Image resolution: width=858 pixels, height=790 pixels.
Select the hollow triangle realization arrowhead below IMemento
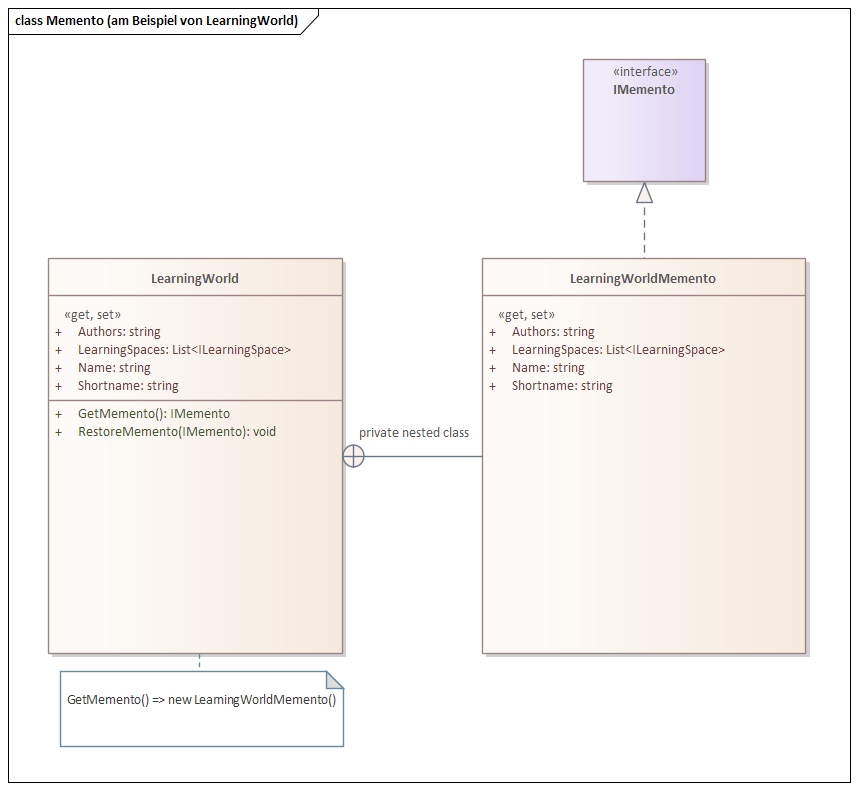645,192
